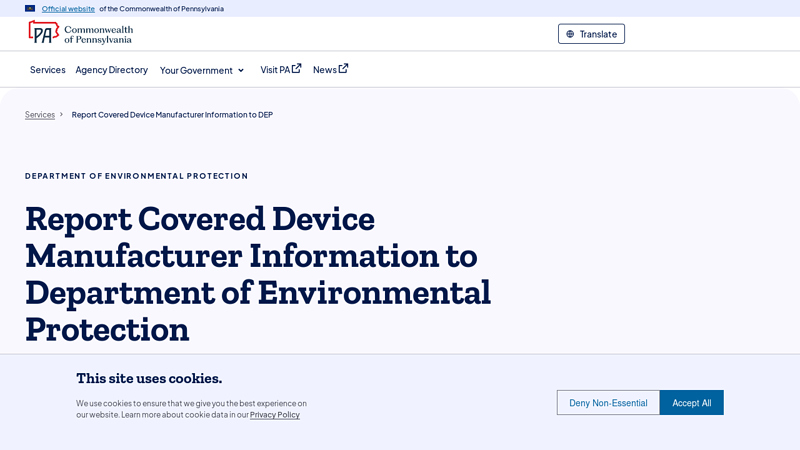The image size is (800, 450).
Task: Click external link icon next to Visit PA
Action: [296, 68]
